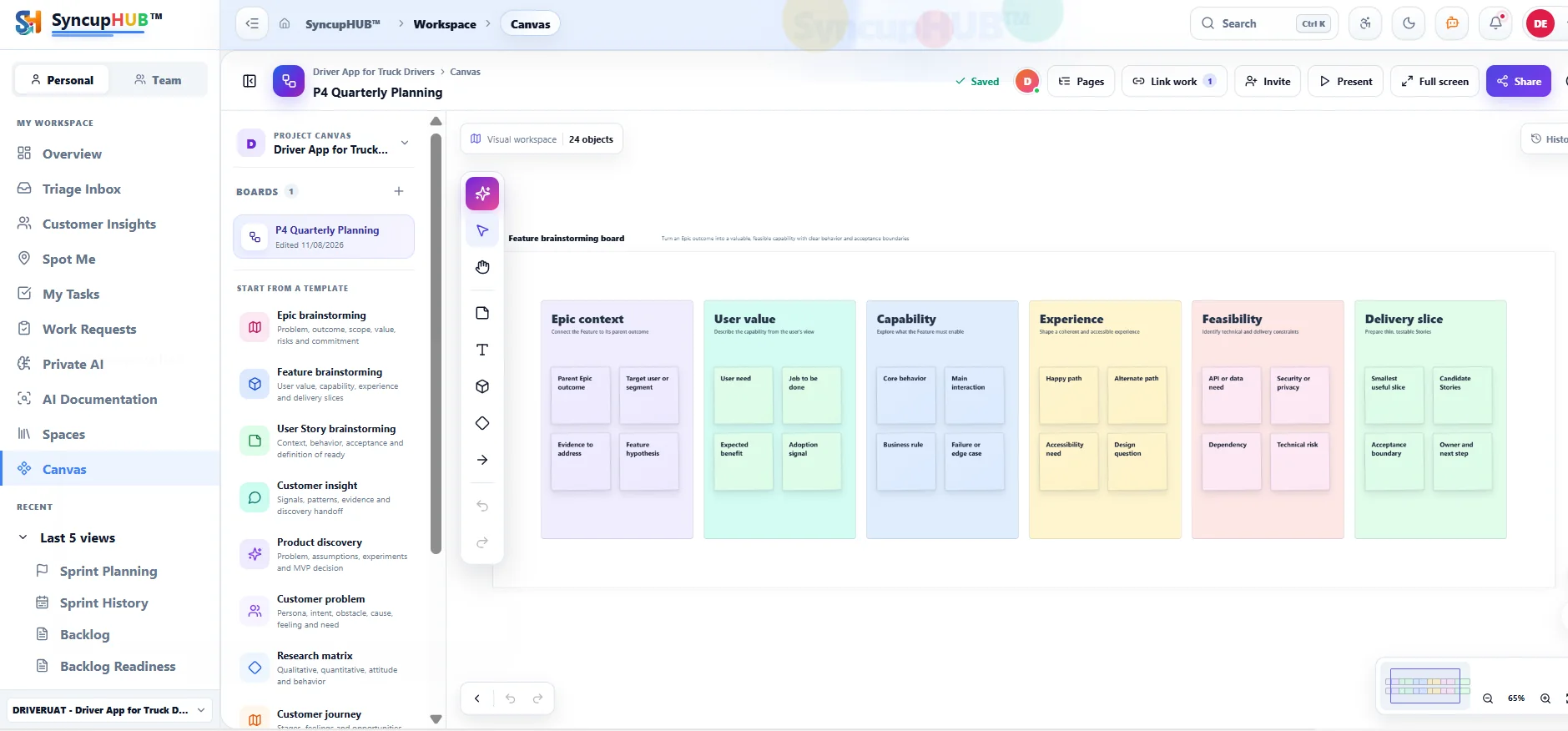Screen dimensions: 1568x731
Task: Open Triage Inbox
Action: click(109, 189)
